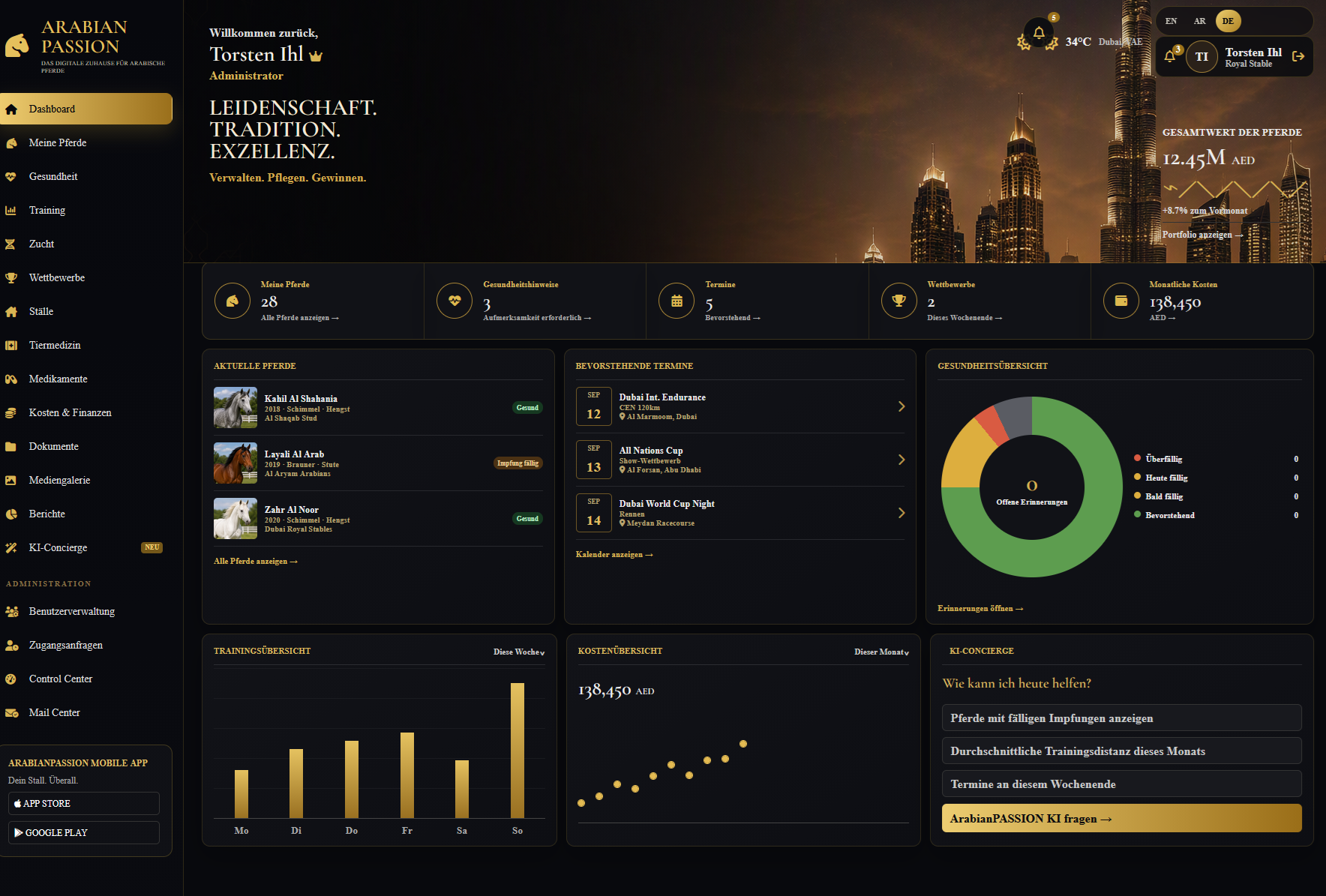Click the trophy icon in Wettbewerbe card
Screen dimensions: 1326x896
(x=898, y=301)
